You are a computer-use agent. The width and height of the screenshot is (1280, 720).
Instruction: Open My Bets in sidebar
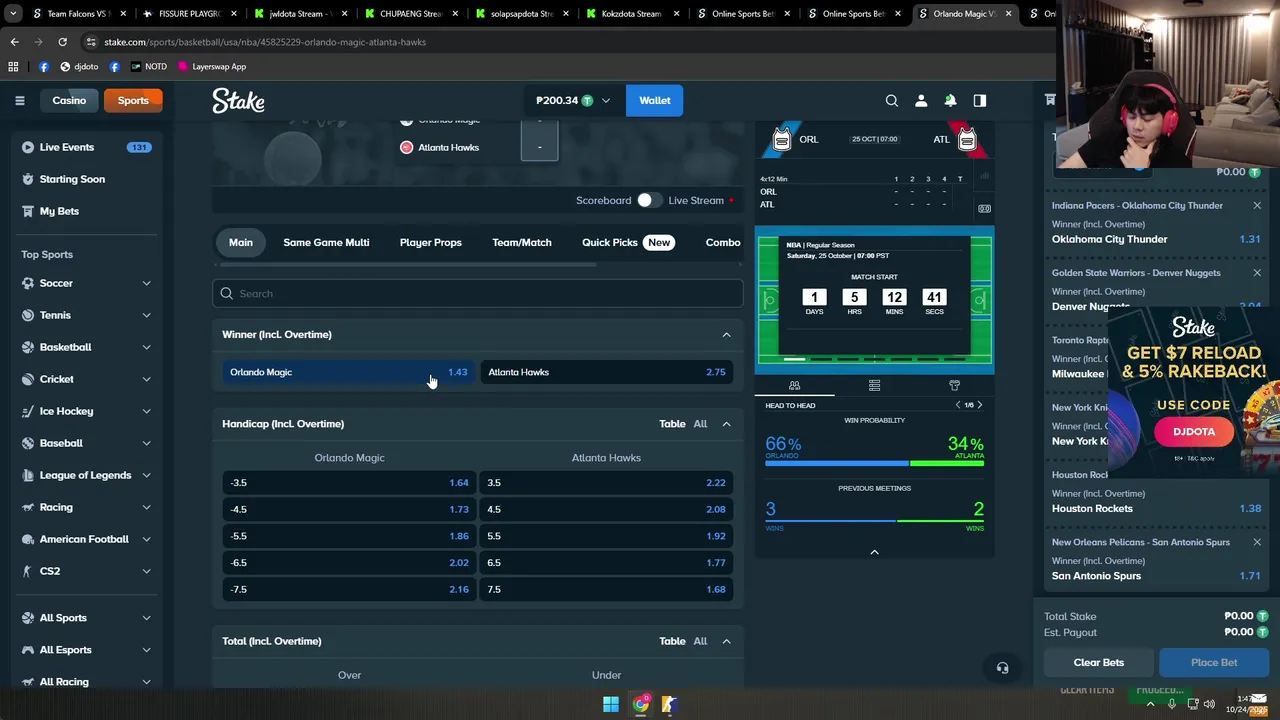tap(87, 211)
